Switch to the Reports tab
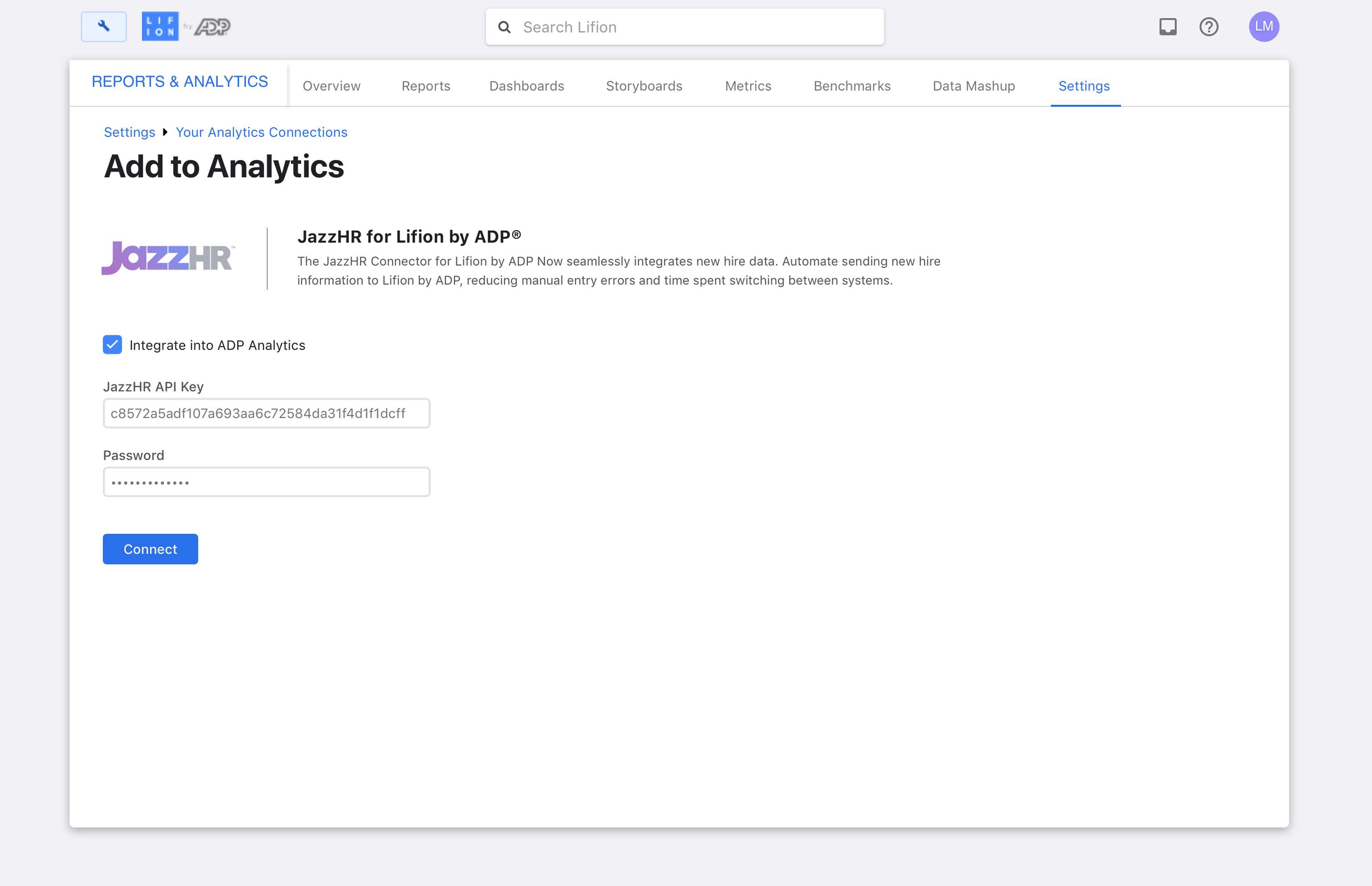This screenshot has height=886, width=1372. click(425, 86)
